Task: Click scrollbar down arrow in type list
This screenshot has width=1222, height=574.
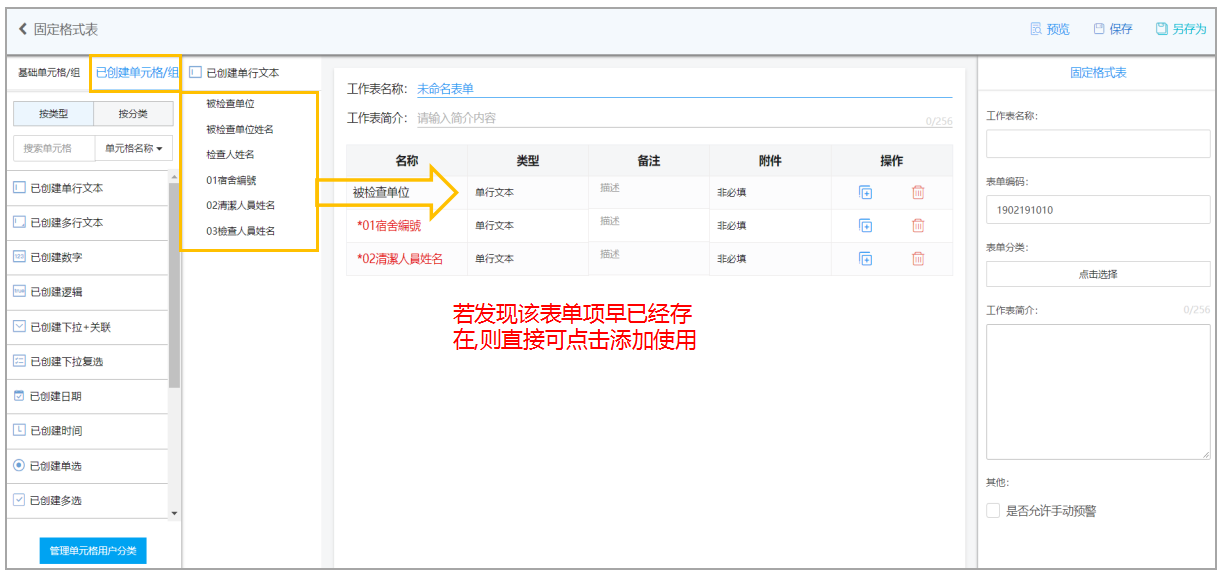Action: [175, 513]
